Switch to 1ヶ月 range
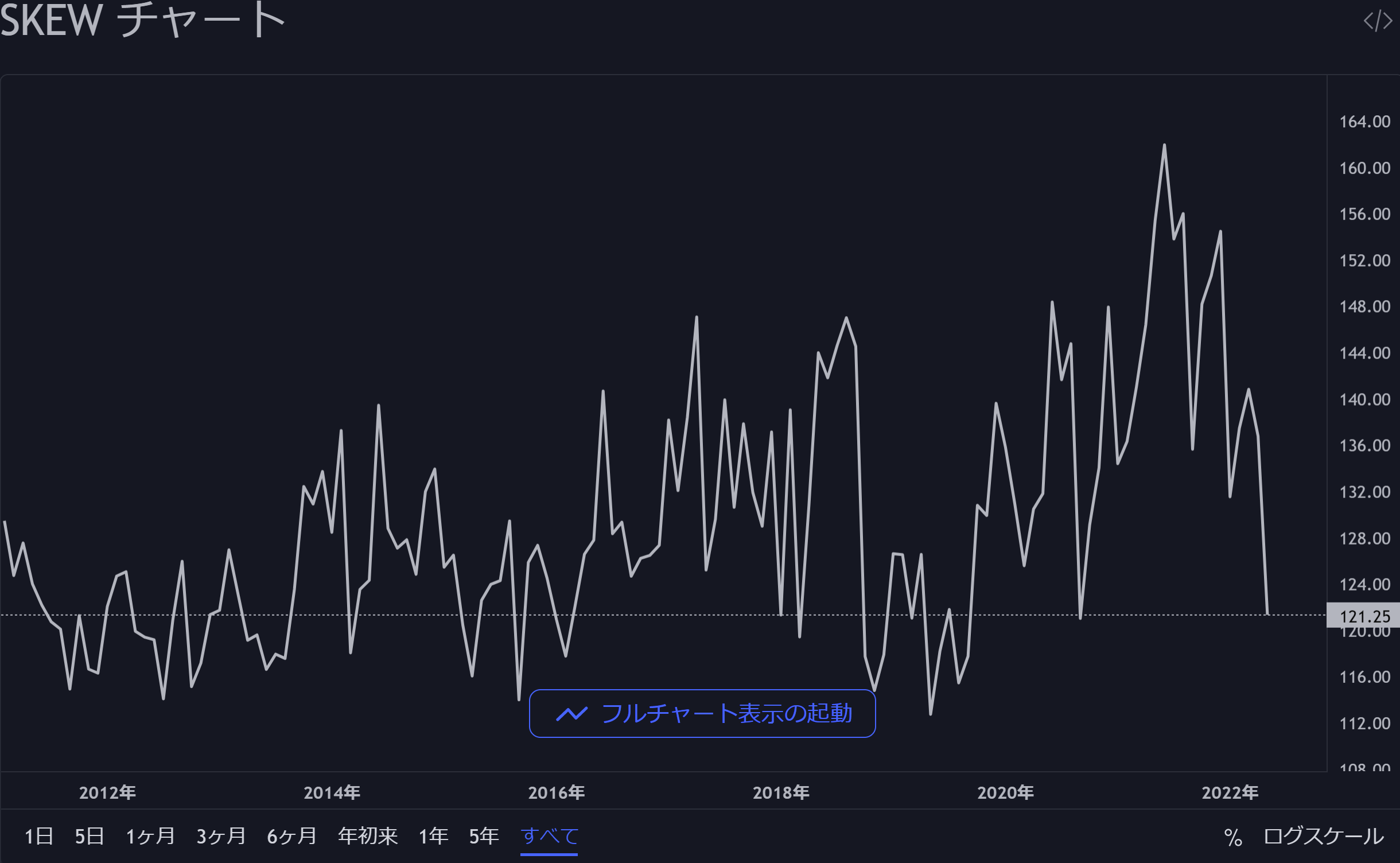This screenshot has height=863, width=1400. (150, 836)
